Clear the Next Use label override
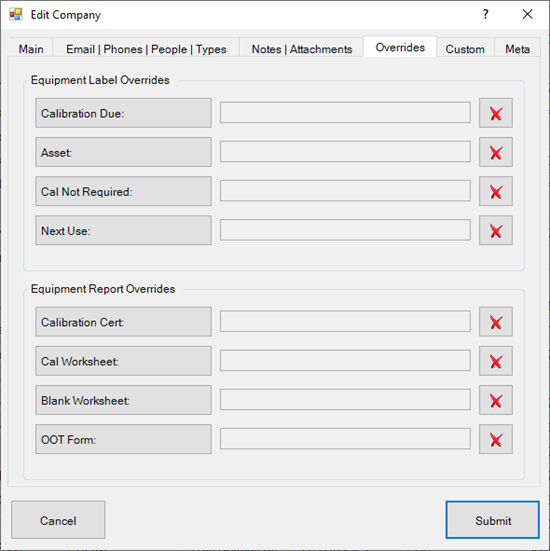The width and height of the screenshot is (550, 551). (496, 230)
